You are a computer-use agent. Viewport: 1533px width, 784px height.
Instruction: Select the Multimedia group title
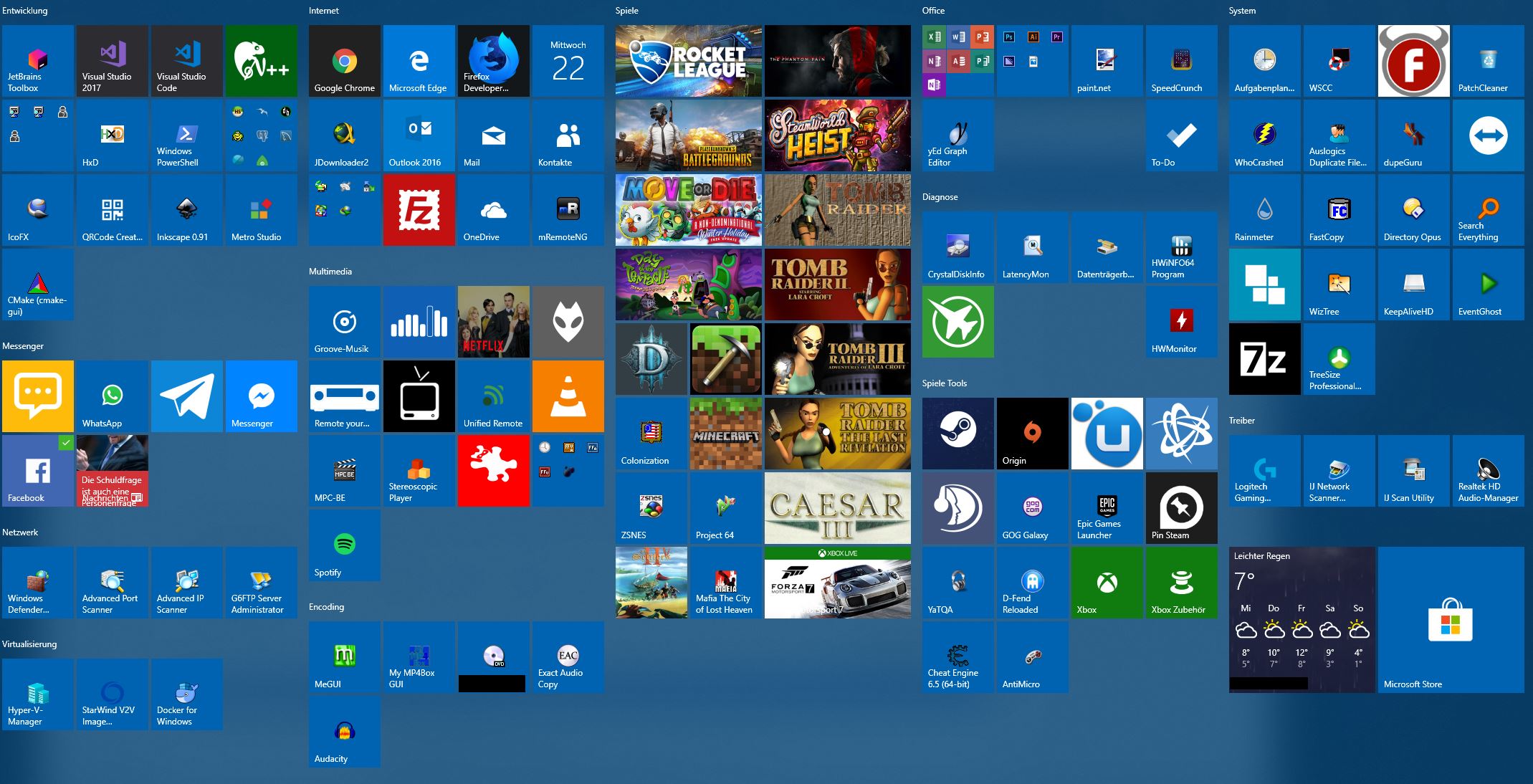coord(330,272)
